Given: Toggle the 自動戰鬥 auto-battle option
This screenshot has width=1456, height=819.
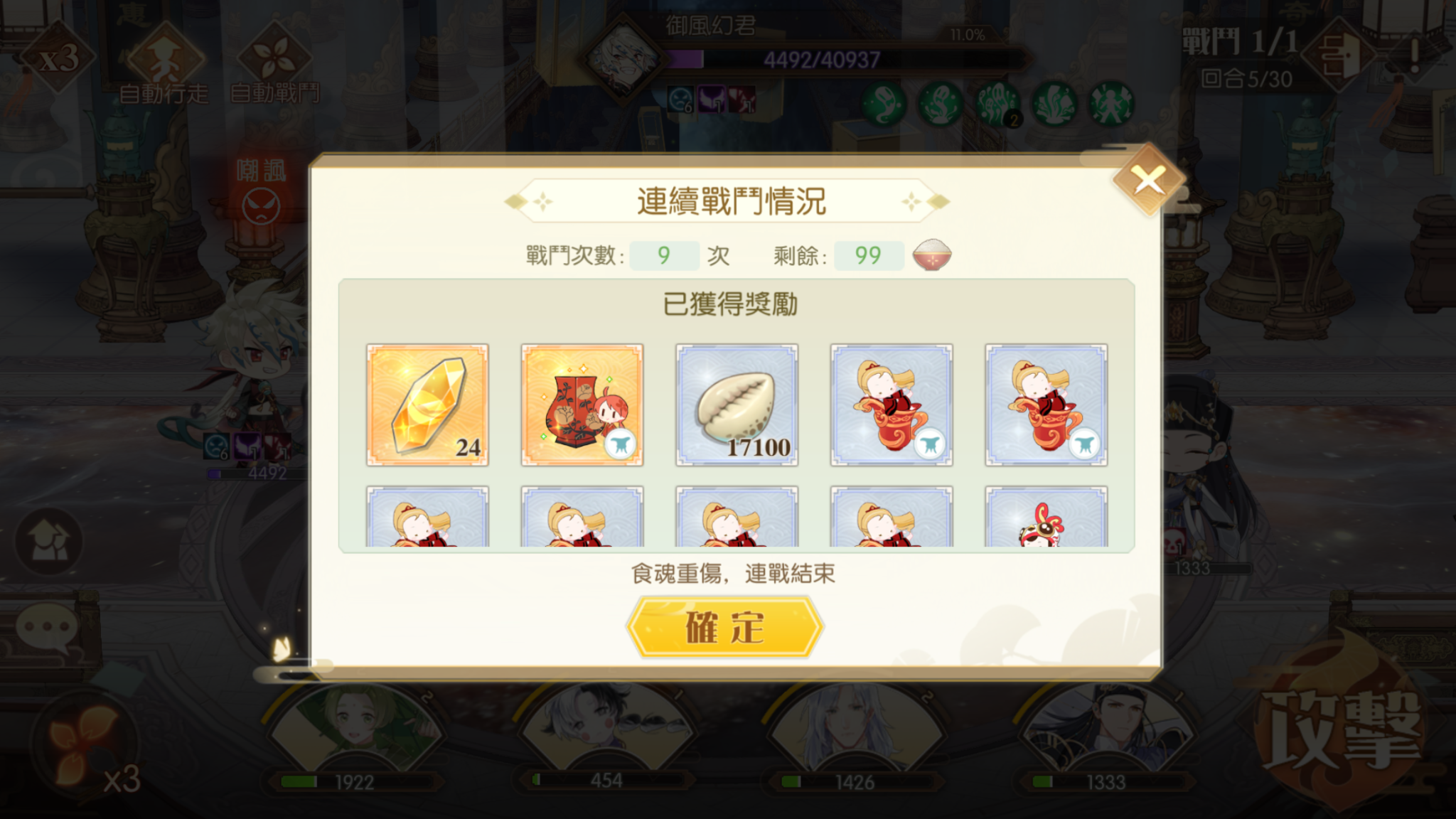Looking at the screenshot, I should pyautogui.click(x=275, y=64).
